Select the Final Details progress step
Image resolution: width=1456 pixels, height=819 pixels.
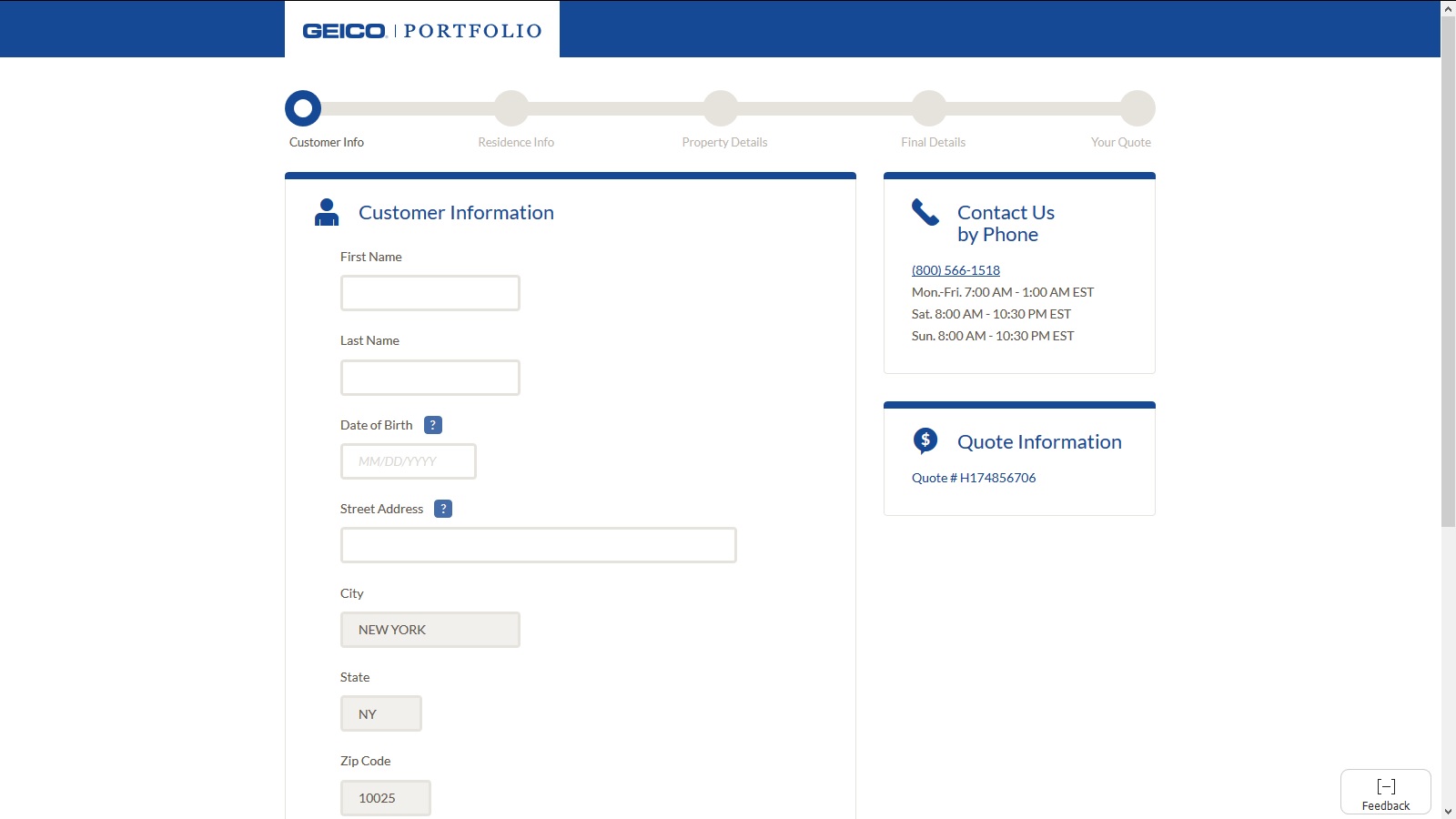tap(929, 108)
